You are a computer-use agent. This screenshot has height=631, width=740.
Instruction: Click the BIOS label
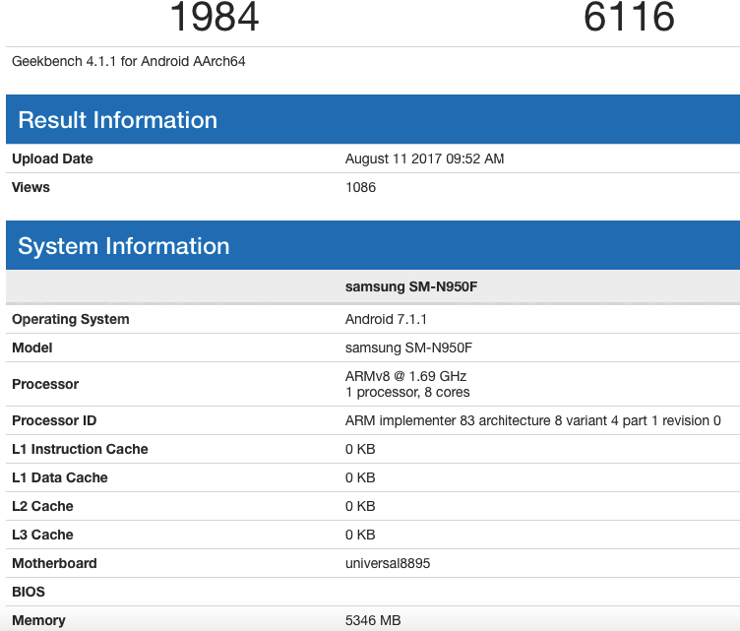pos(28,592)
